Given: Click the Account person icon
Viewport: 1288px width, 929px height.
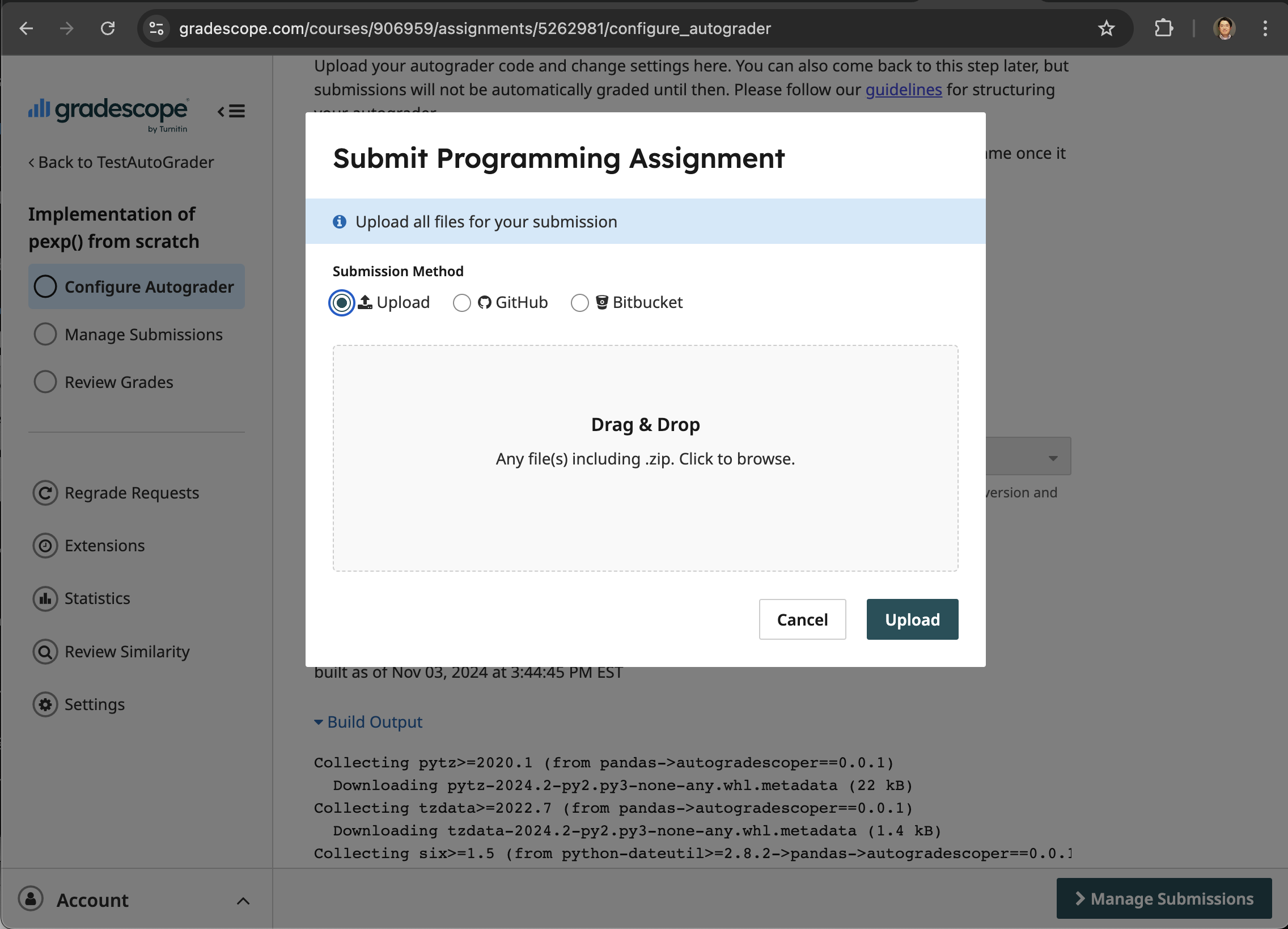Looking at the screenshot, I should pyautogui.click(x=31, y=900).
